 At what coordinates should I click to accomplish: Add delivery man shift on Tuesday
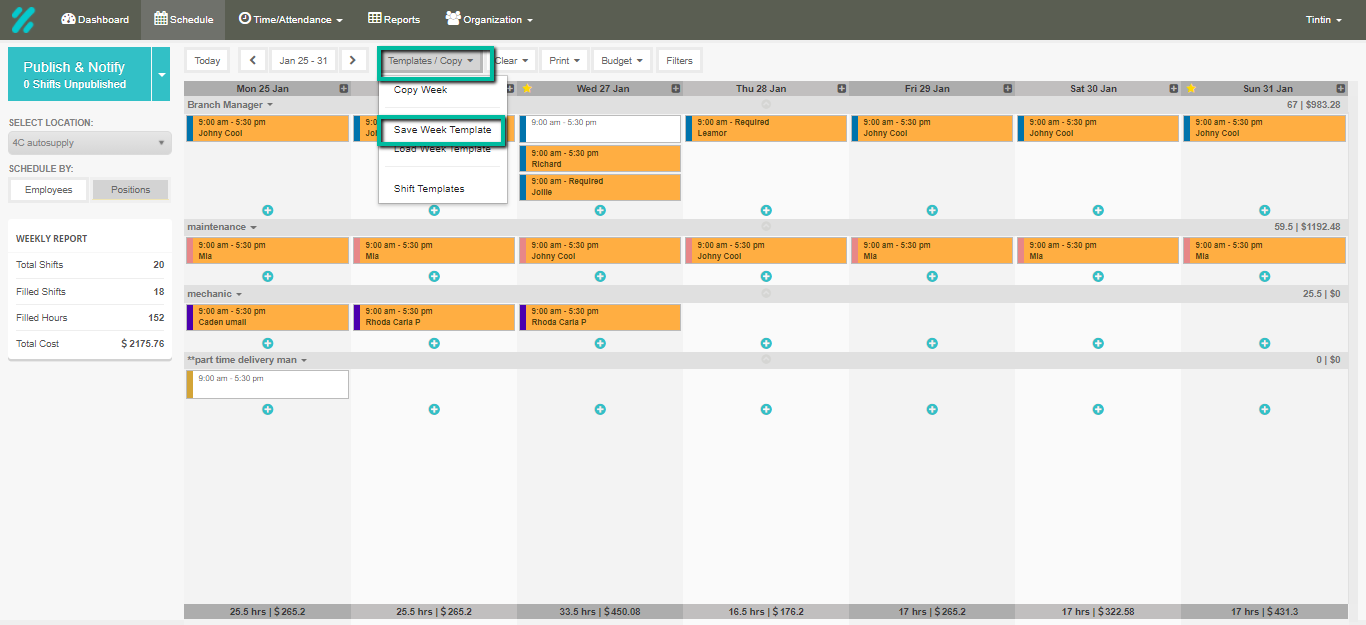434,409
